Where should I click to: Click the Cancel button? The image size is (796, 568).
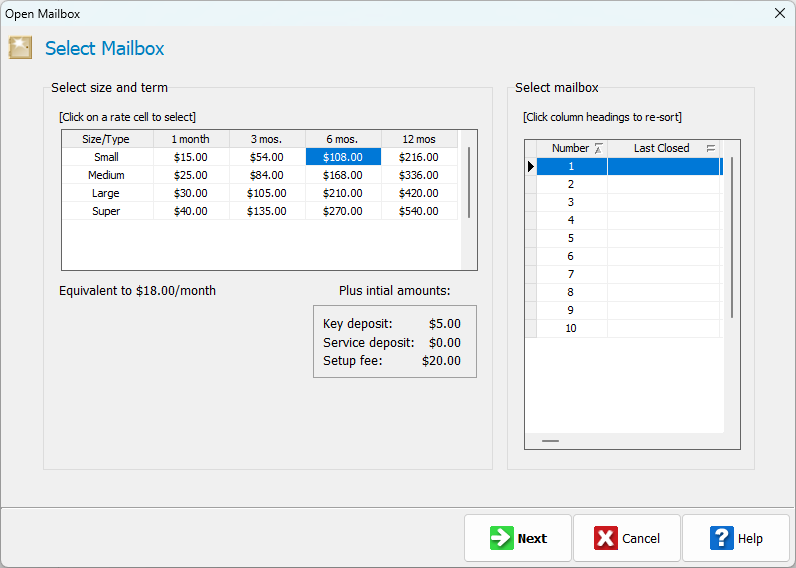[626, 538]
